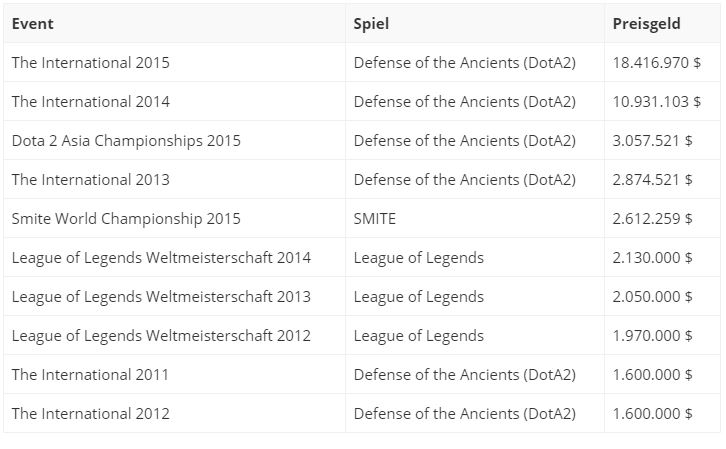This screenshot has height=449, width=726.
Task: Select the 2.612.259 $ prize amount
Action: 653,218
